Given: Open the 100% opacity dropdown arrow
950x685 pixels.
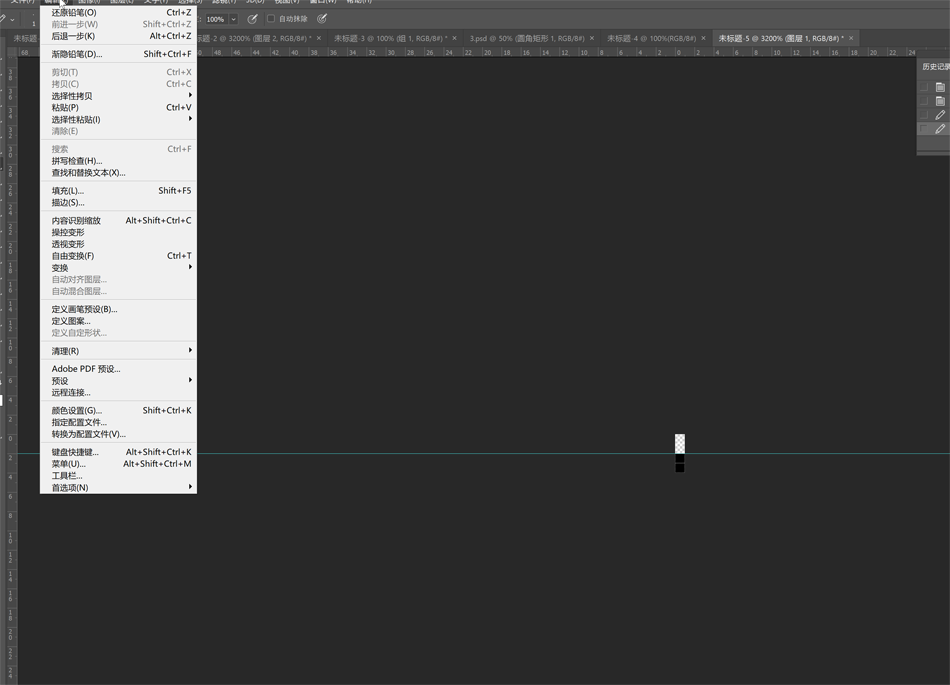Looking at the screenshot, I should pos(233,19).
